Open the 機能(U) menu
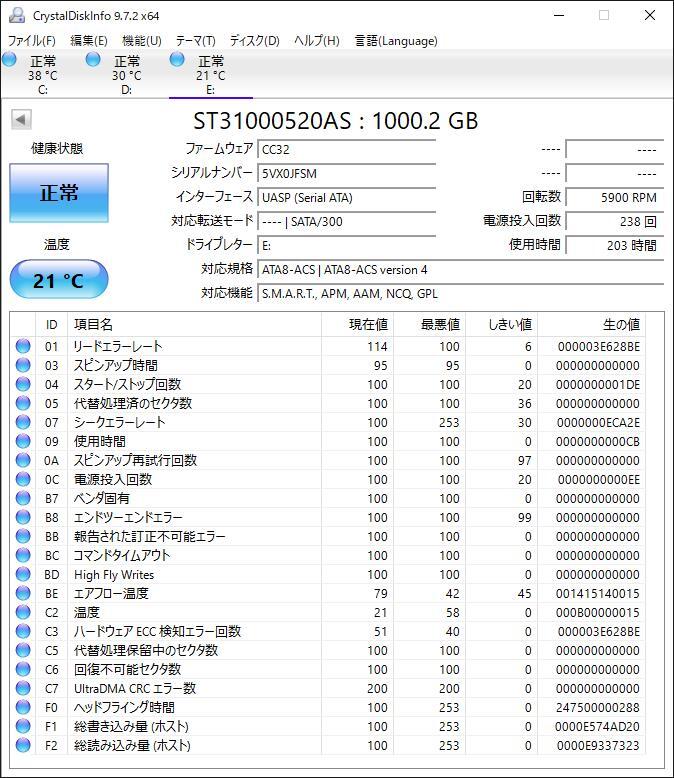 141,40
